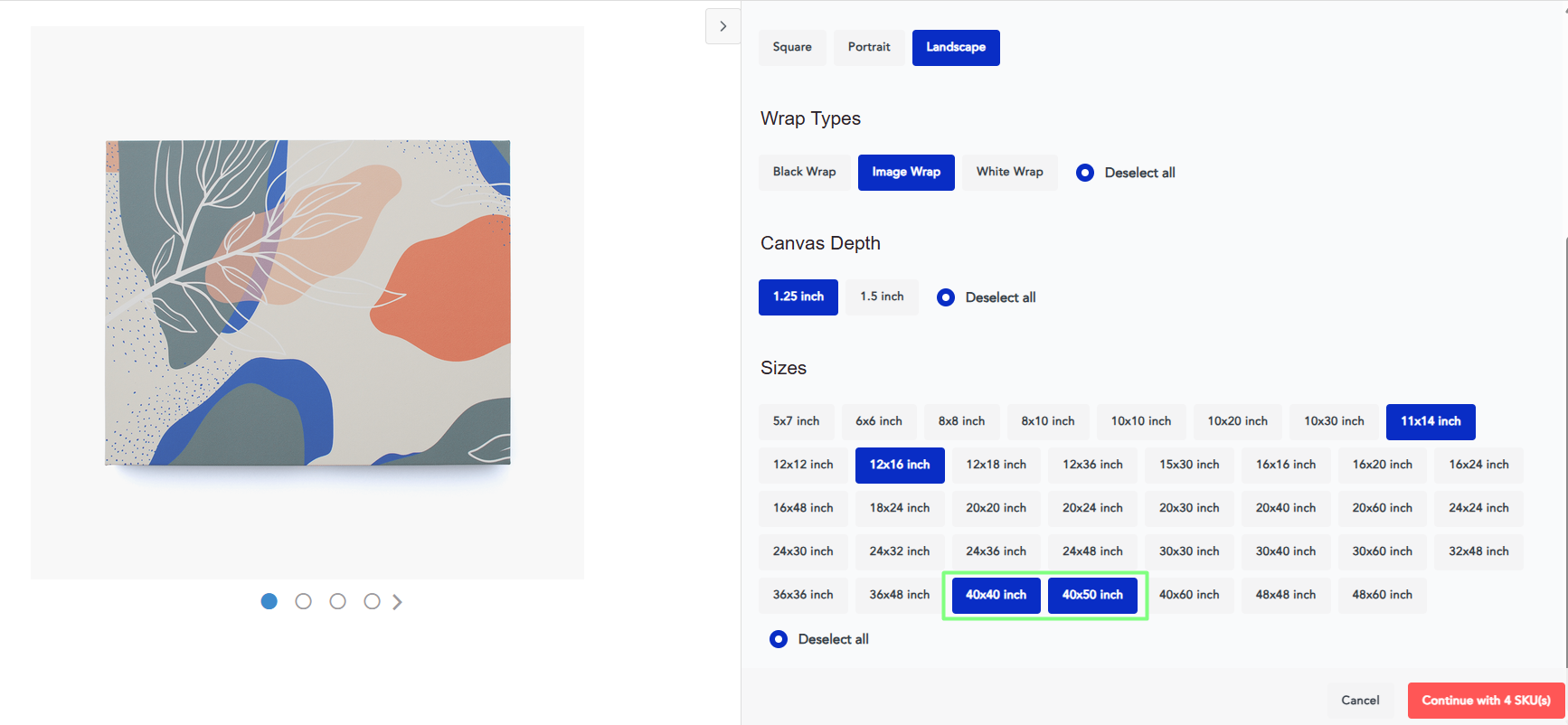Cancel the variant selection
The image size is (1568, 725).
click(x=1360, y=701)
